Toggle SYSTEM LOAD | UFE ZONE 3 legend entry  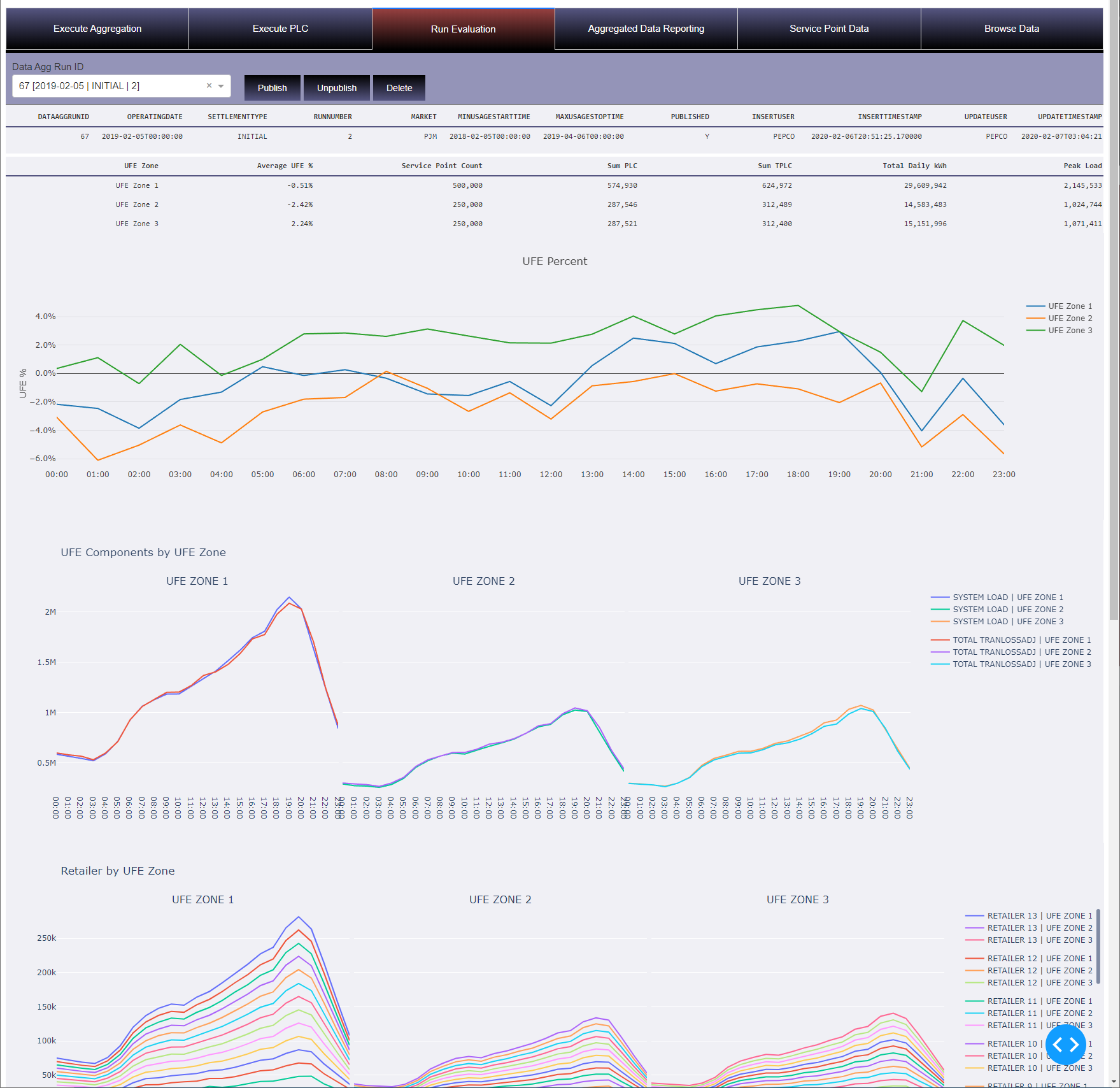click(997, 622)
